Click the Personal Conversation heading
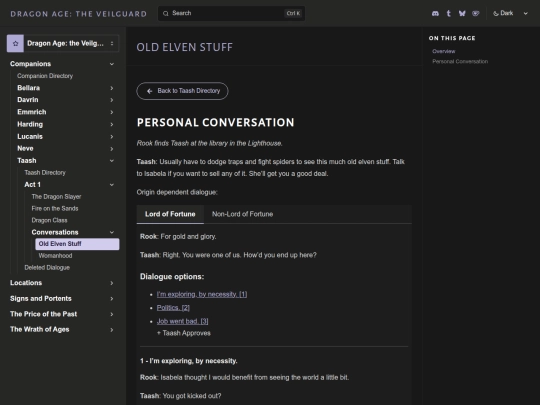The image size is (540, 405). [x=216, y=123]
